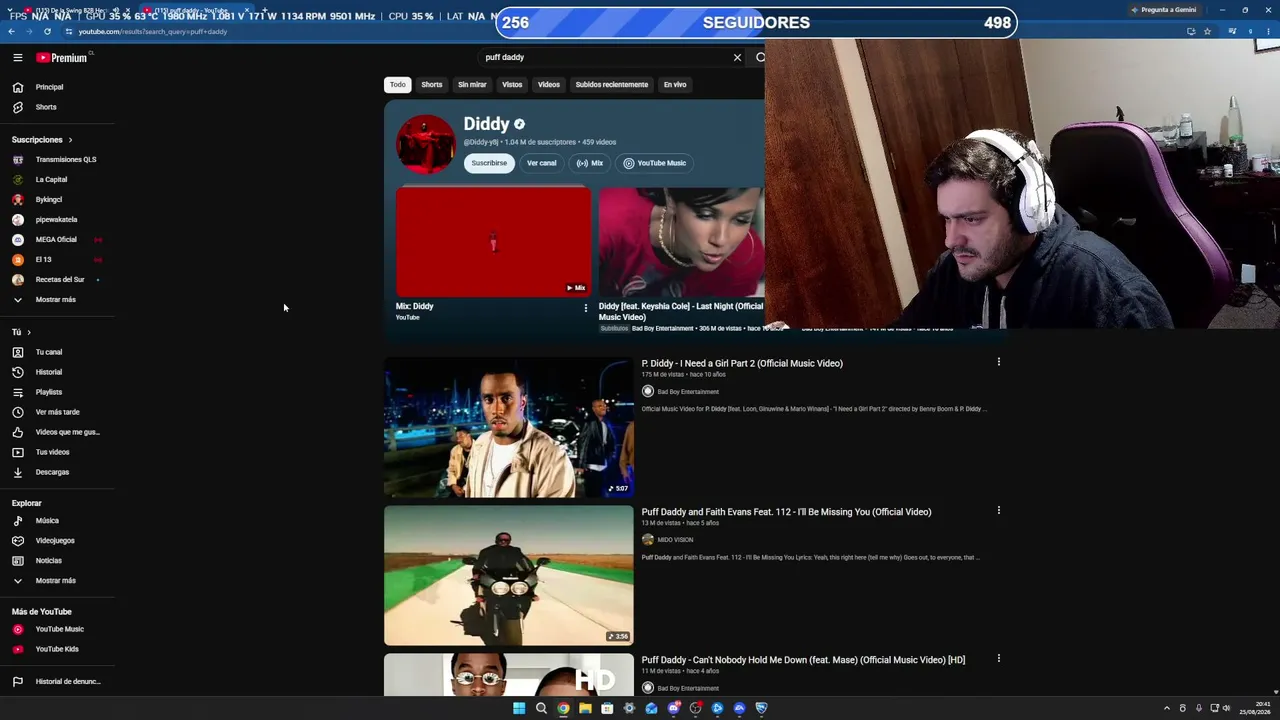Viewport: 1280px width, 720px height.
Task: Clear the search box with the X
Action: click(x=737, y=58)
